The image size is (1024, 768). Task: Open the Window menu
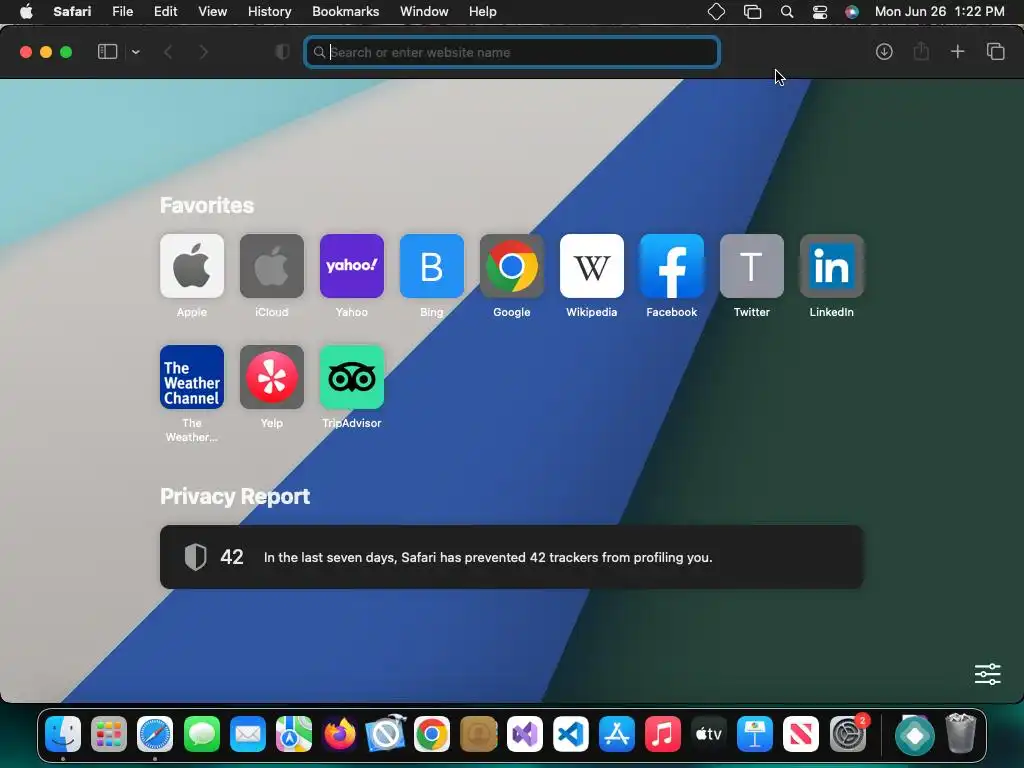tap(424, 12)
